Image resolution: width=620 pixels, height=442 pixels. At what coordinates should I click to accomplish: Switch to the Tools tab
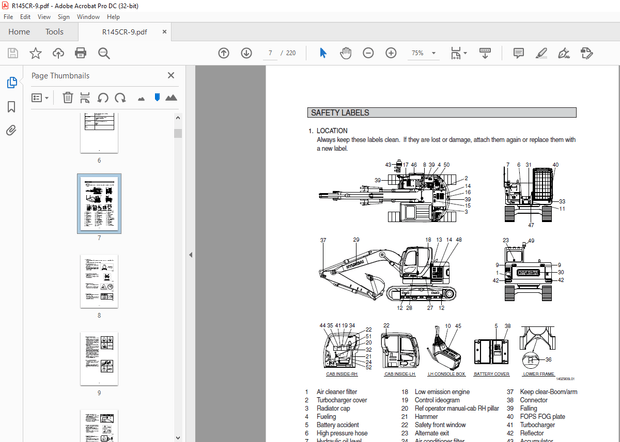click(x=54, y=32)
